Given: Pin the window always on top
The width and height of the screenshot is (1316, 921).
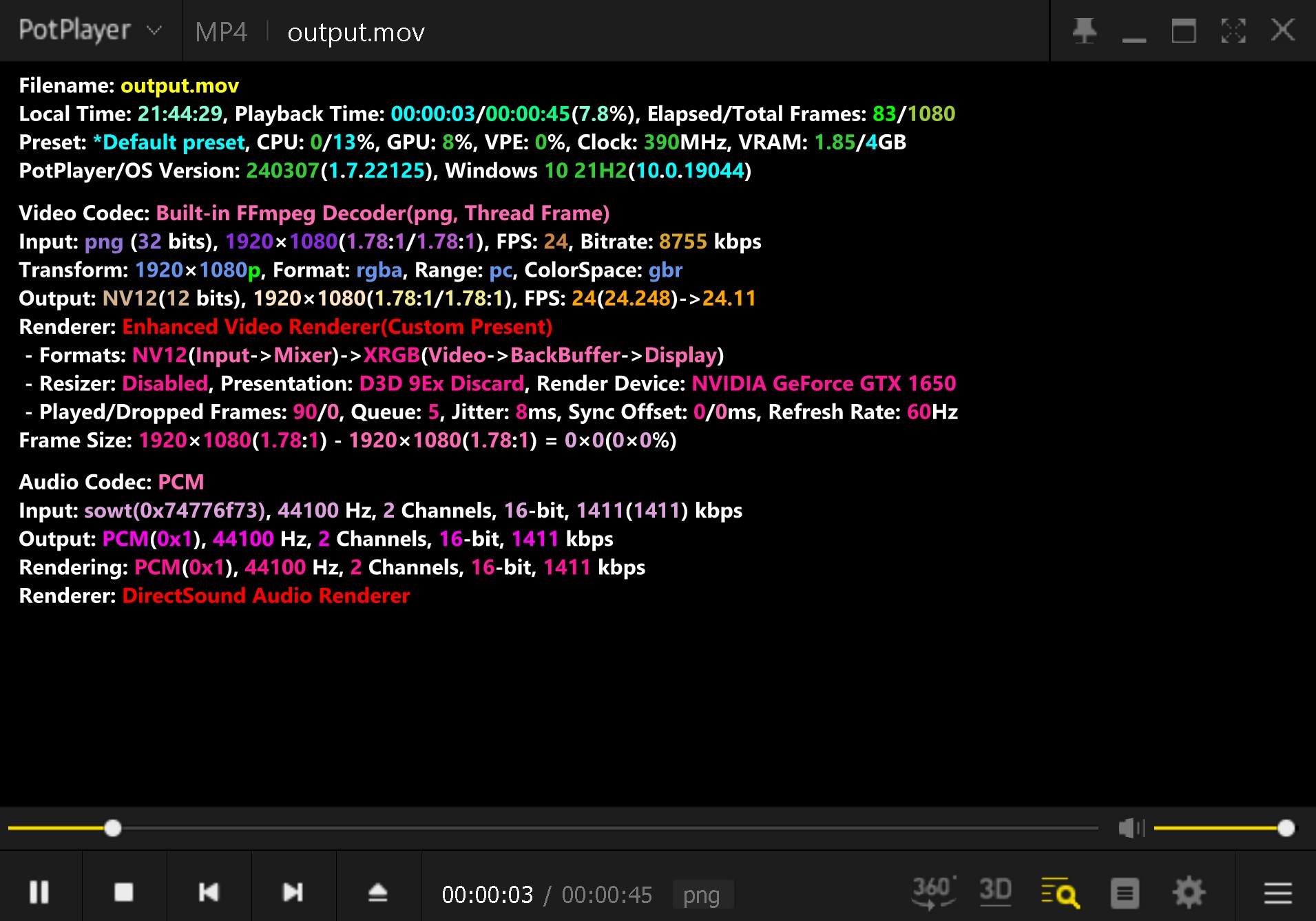Looking at the screenshot, I should (x=1085, y=30).
